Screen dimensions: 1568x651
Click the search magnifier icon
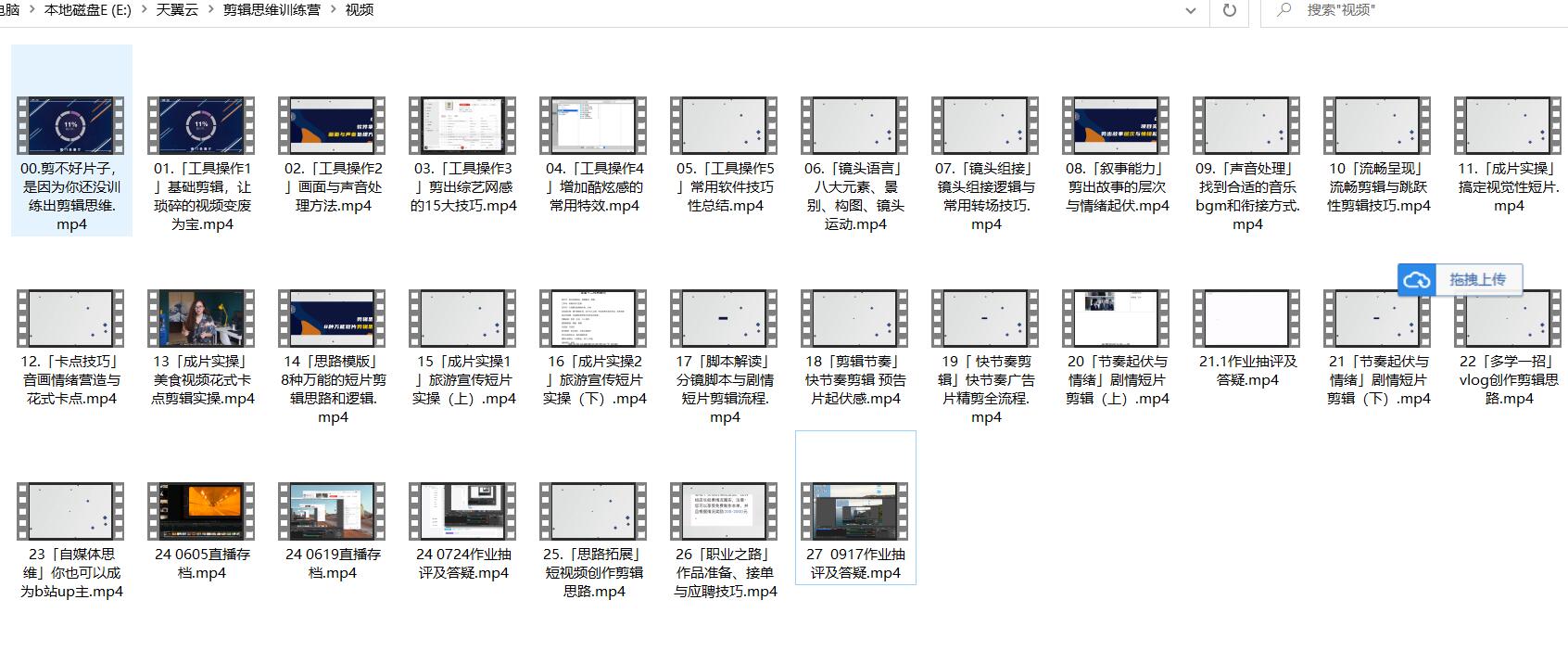point(1284,10)
